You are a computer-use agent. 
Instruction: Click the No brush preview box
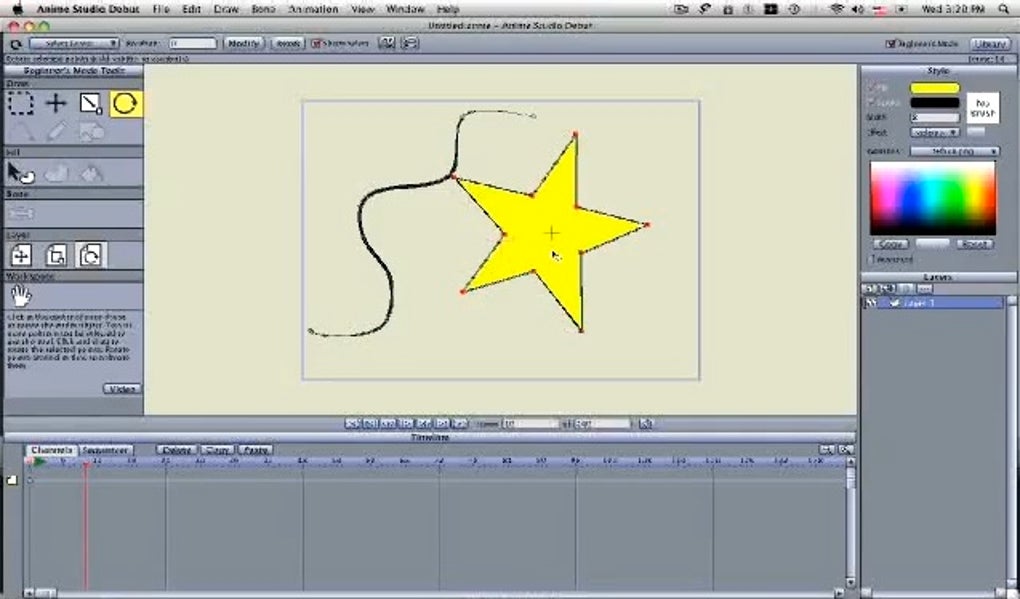coord(982,109)
